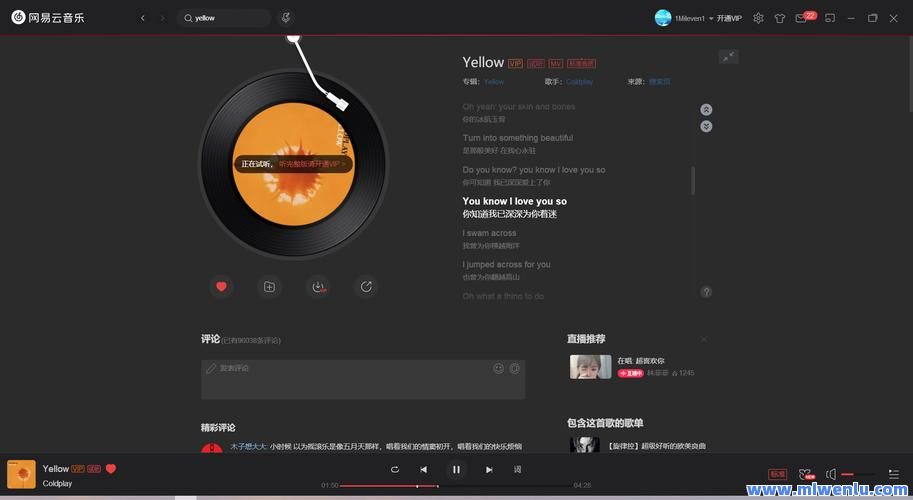Click the volume slider
The height and width of the screenshot is (500, 913).
coord(858,474)
